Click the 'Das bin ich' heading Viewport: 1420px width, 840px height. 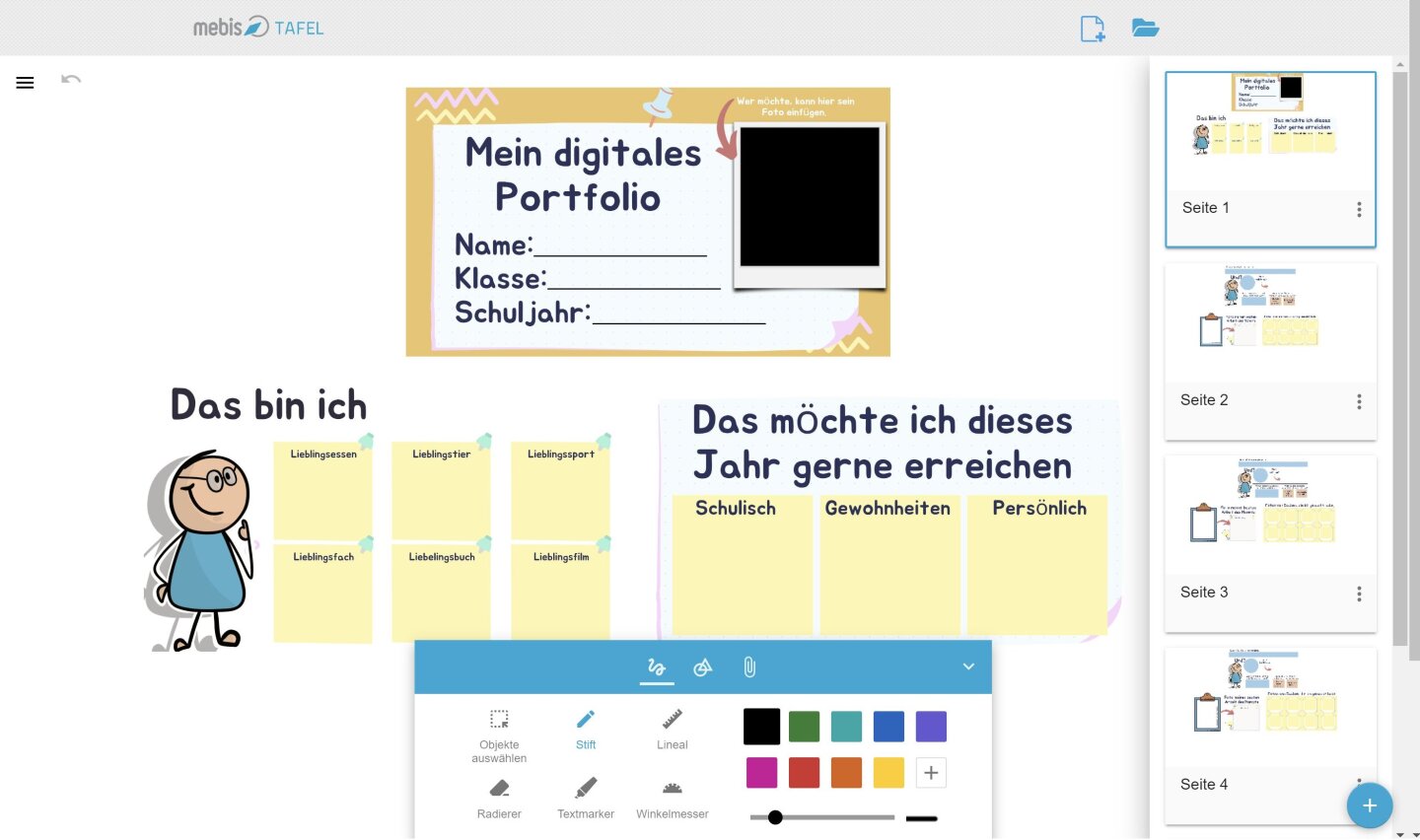click(269, 405)
